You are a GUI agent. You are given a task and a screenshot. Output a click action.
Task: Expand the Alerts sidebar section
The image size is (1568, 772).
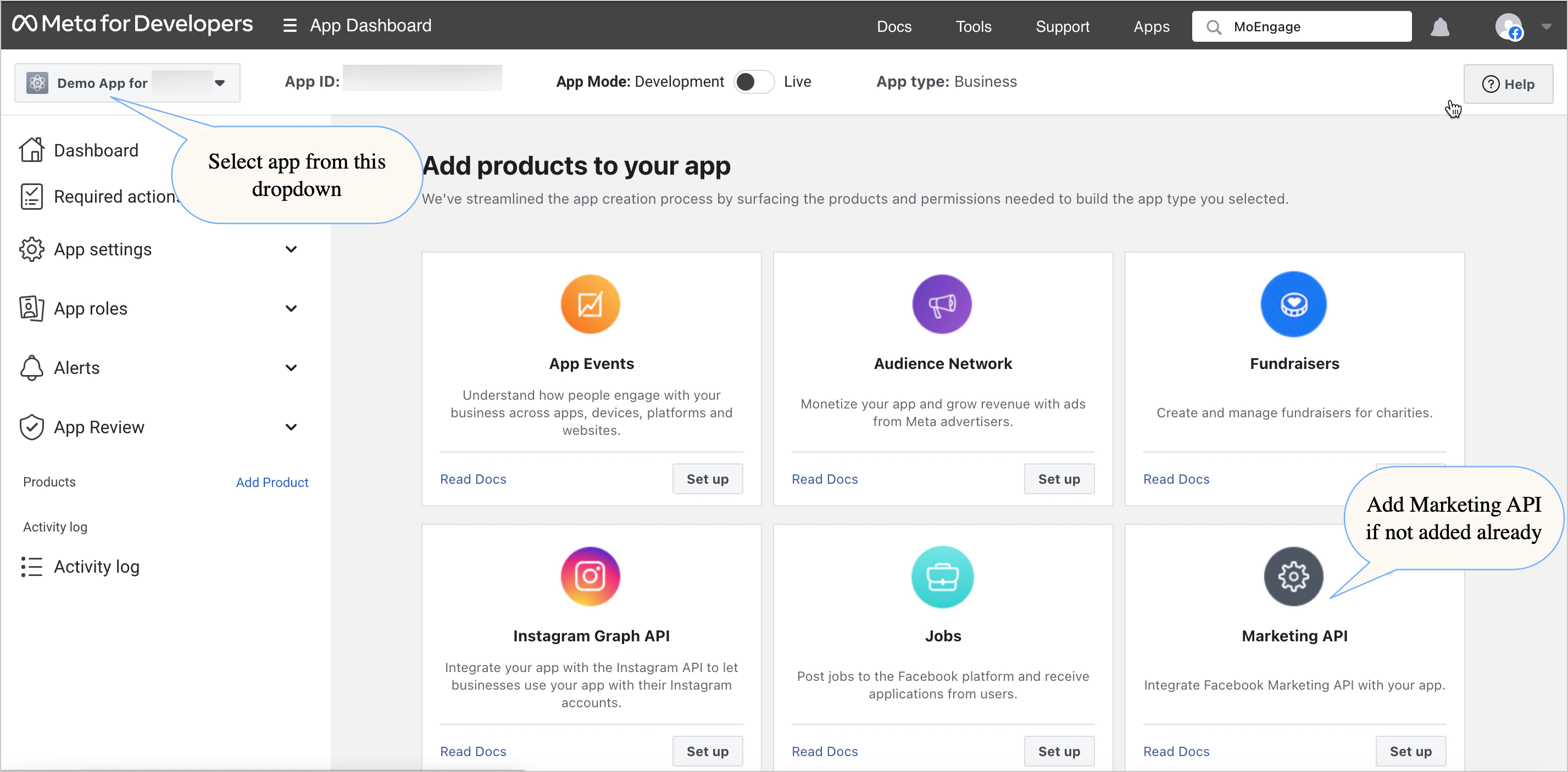(x=291, y=367)
